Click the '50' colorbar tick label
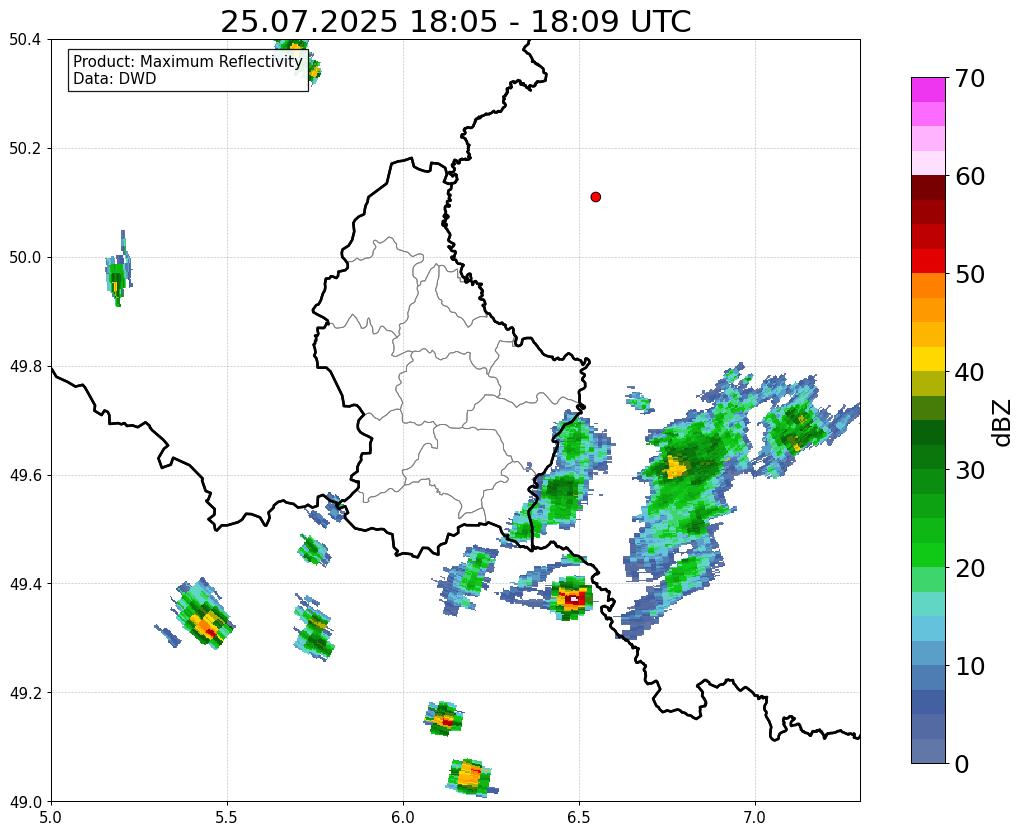The height and width of the screenshot is (834, 1023). click(x=968, y=274)
